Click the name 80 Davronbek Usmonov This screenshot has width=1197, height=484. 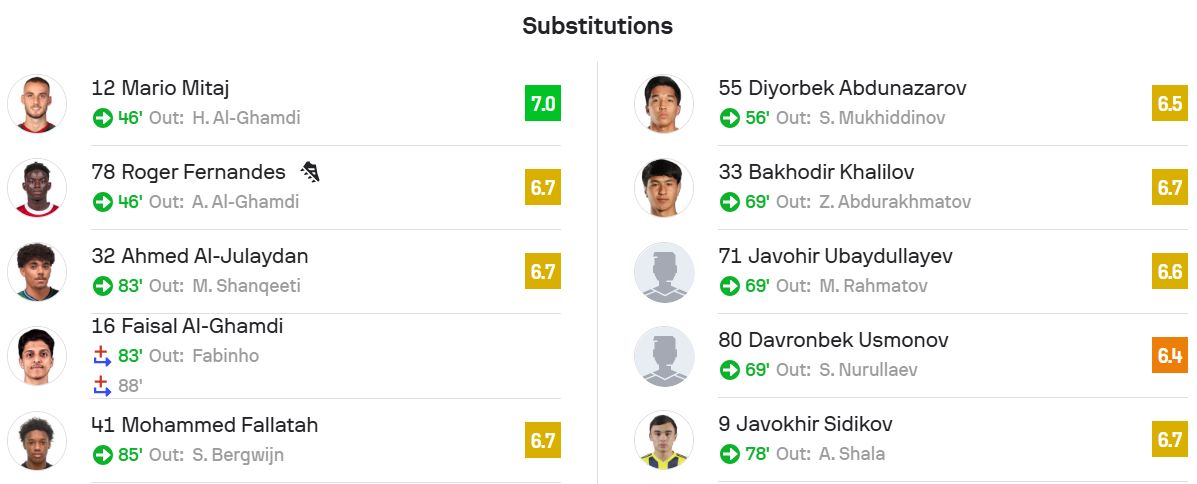tap(833, 340)
